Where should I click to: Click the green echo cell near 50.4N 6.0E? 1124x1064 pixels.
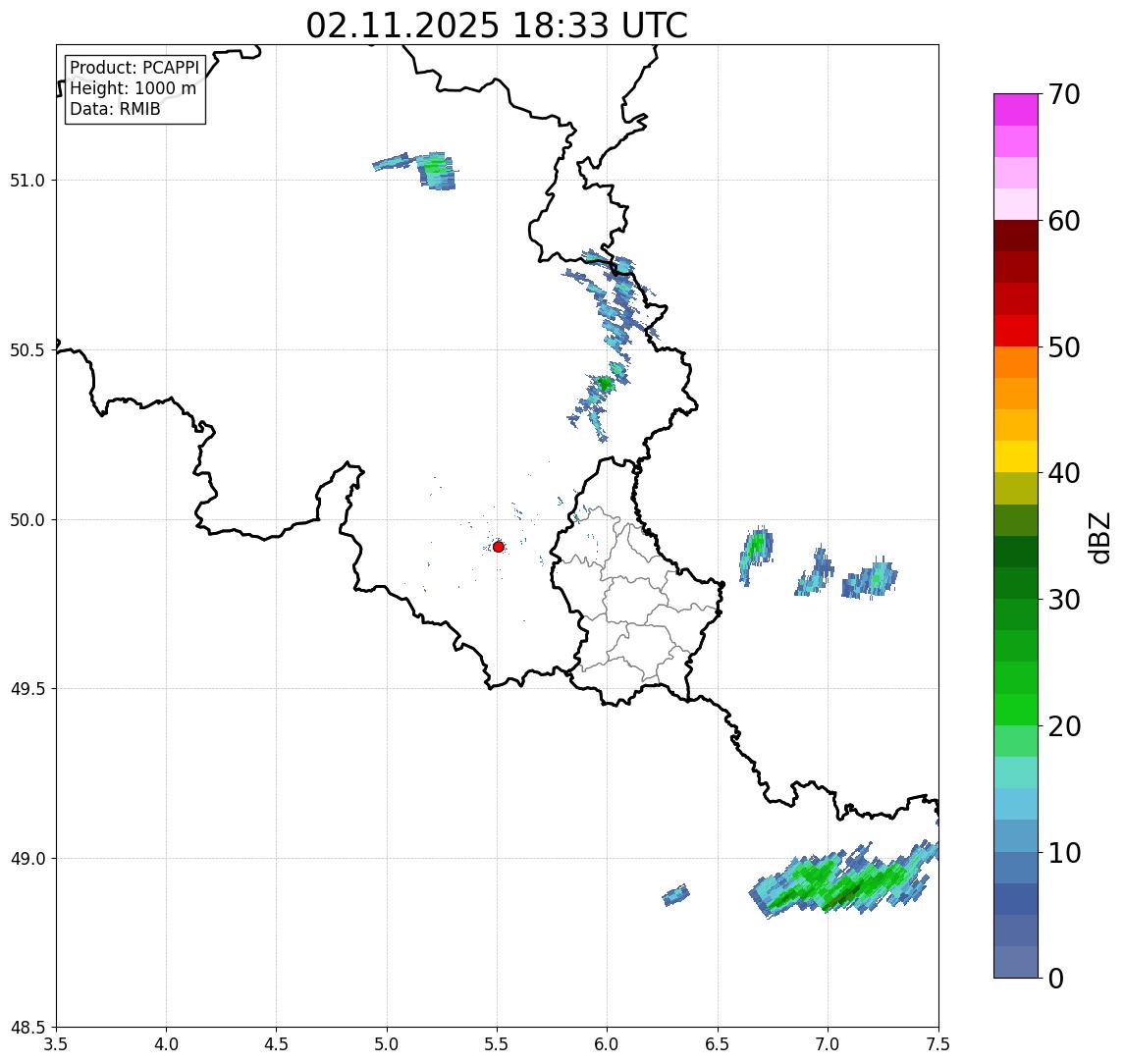(x=605, y=384)
